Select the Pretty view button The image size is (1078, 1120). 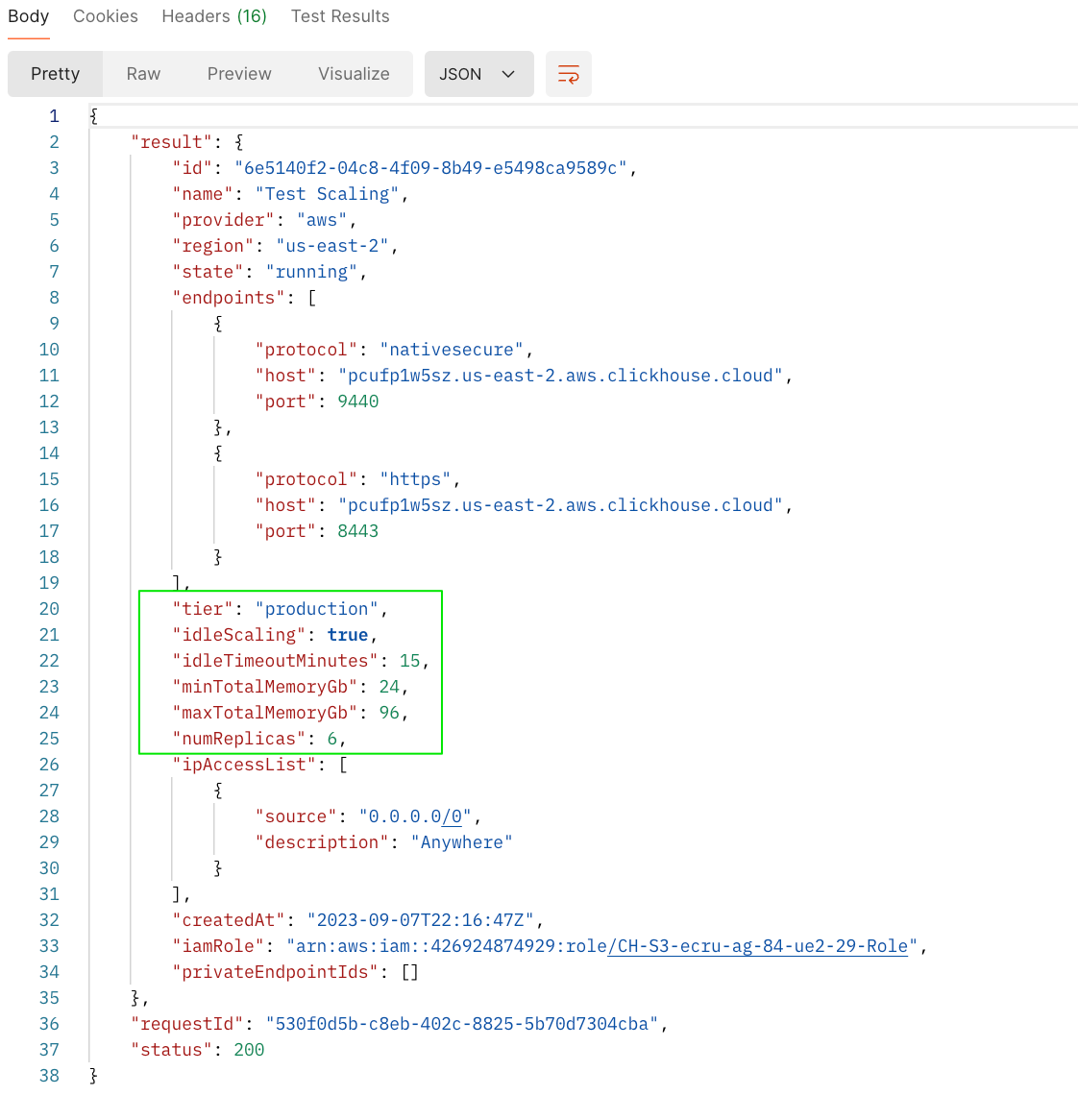55,74
